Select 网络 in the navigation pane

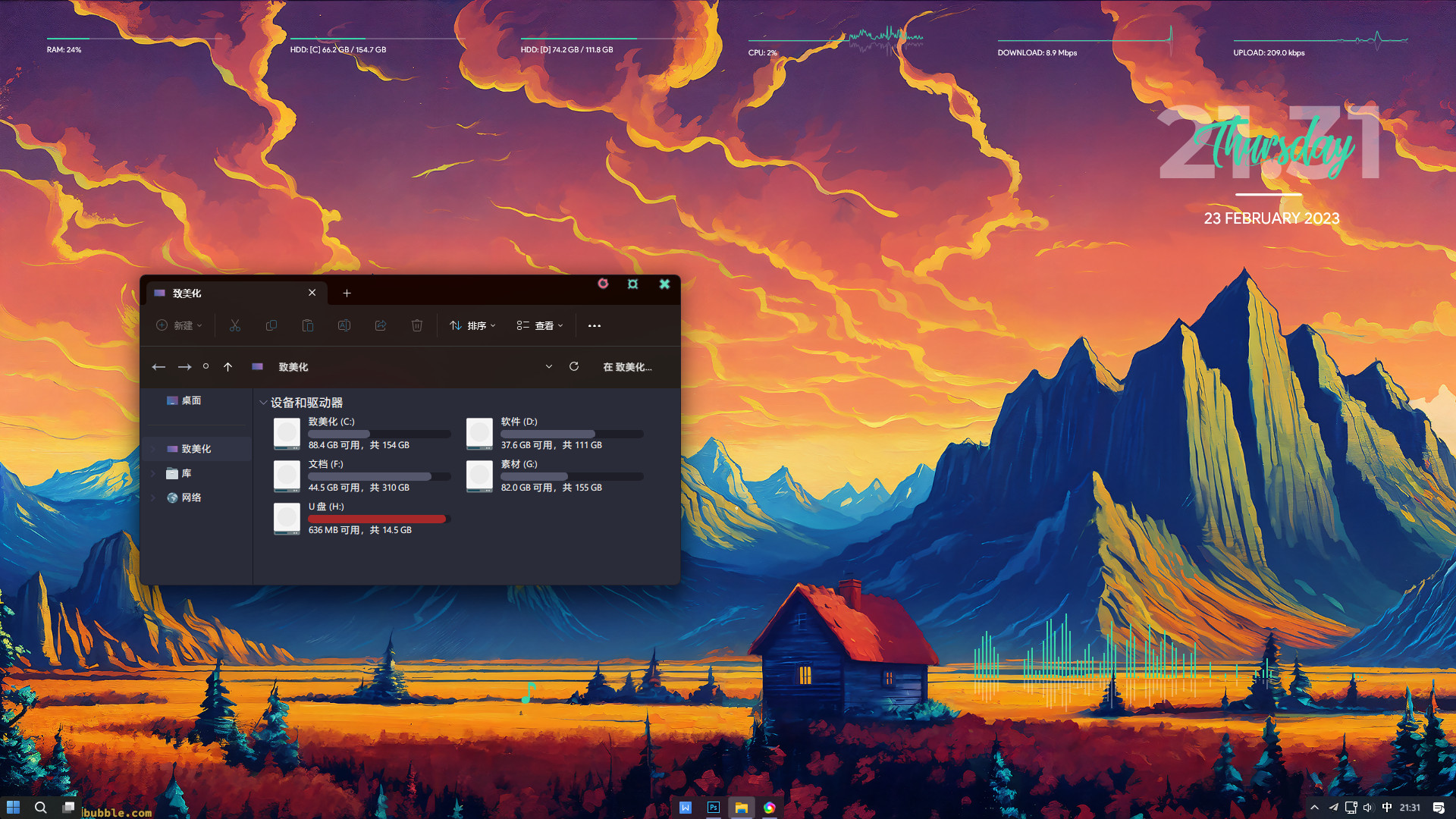191,497
